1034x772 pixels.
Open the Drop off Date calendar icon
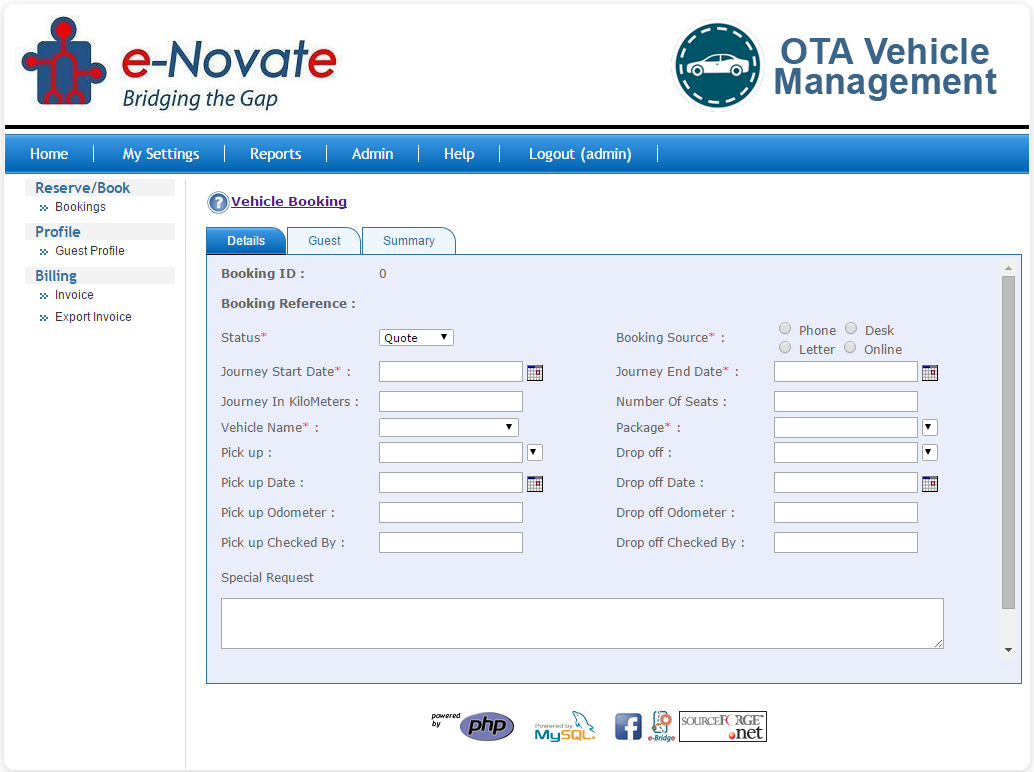(x=929, y=483)
